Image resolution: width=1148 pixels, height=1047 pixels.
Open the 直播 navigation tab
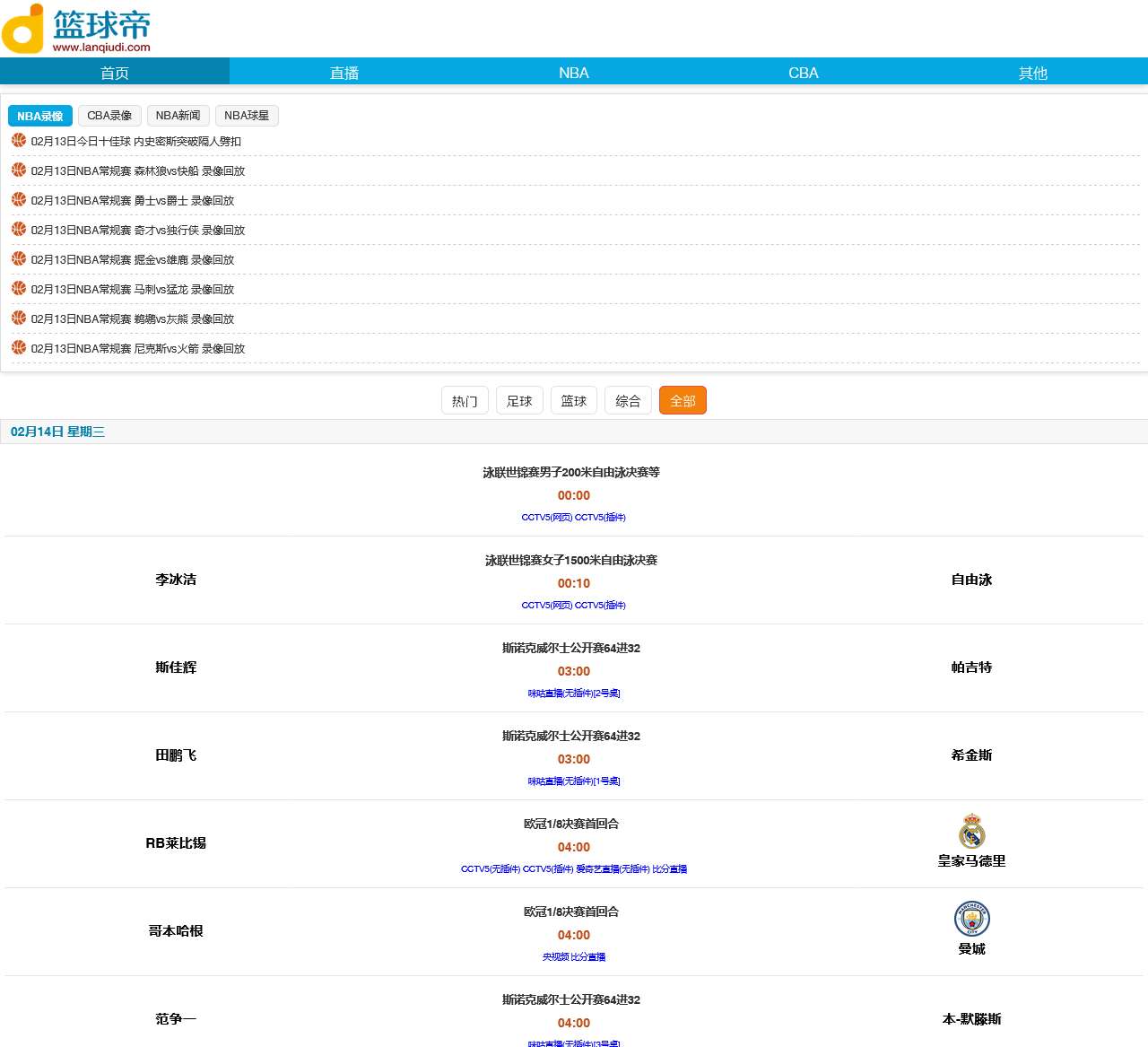(344, 72)
